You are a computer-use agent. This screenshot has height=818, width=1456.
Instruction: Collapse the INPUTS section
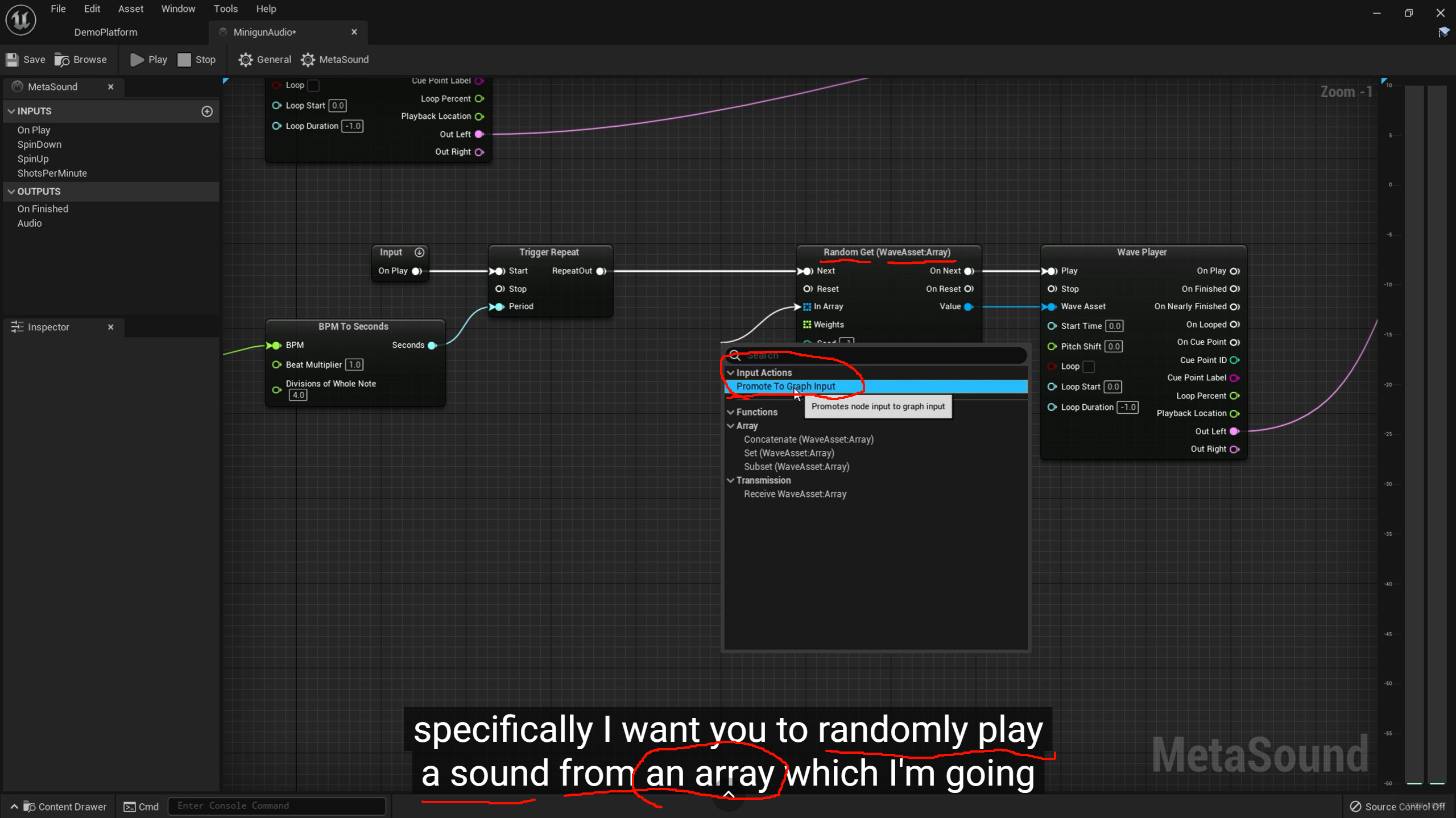tap(11, 111)
